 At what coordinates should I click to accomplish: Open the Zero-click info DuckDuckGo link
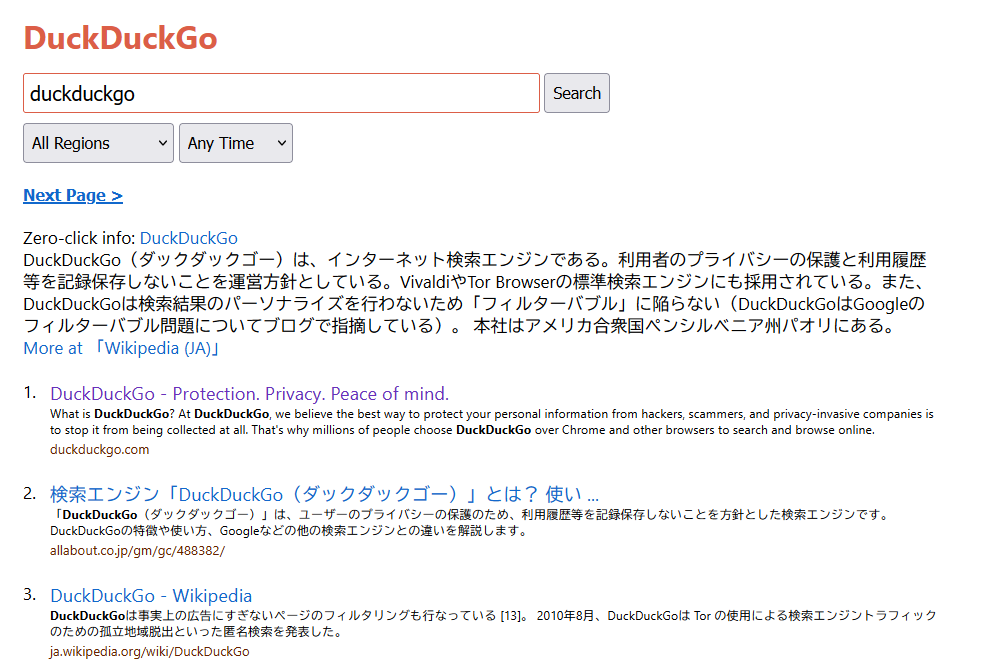[189, 238]
